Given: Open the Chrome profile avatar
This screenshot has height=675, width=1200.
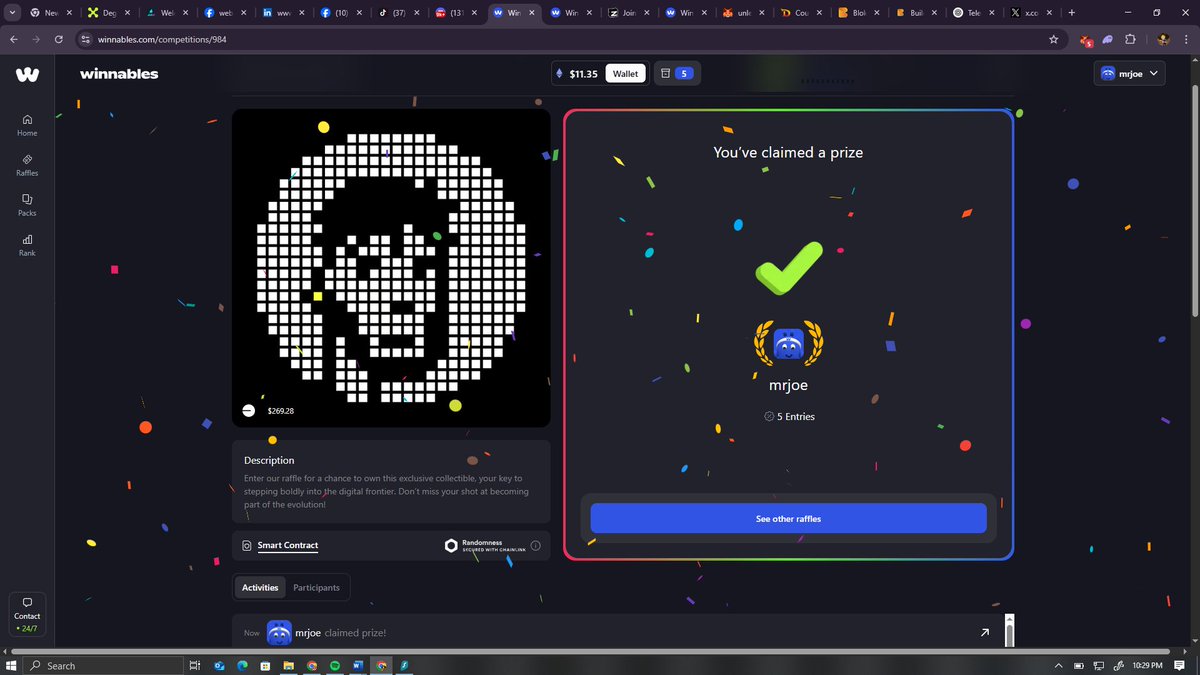Looking at the screenshot, I should [1163, 39].
